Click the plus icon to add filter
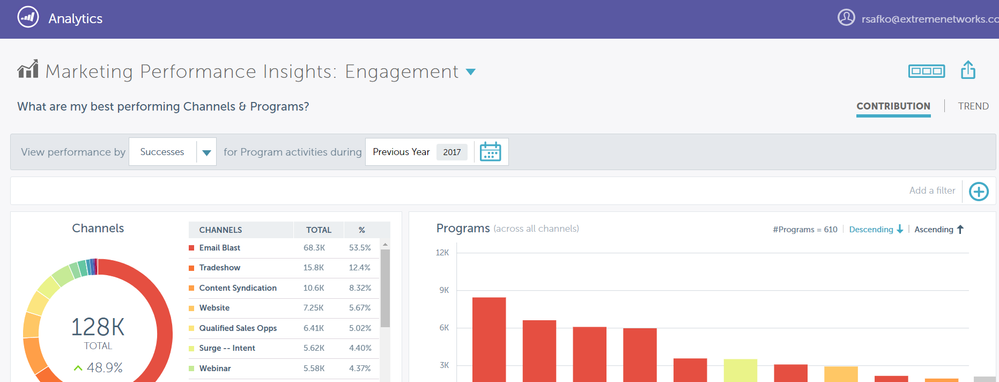 (979, 191)
